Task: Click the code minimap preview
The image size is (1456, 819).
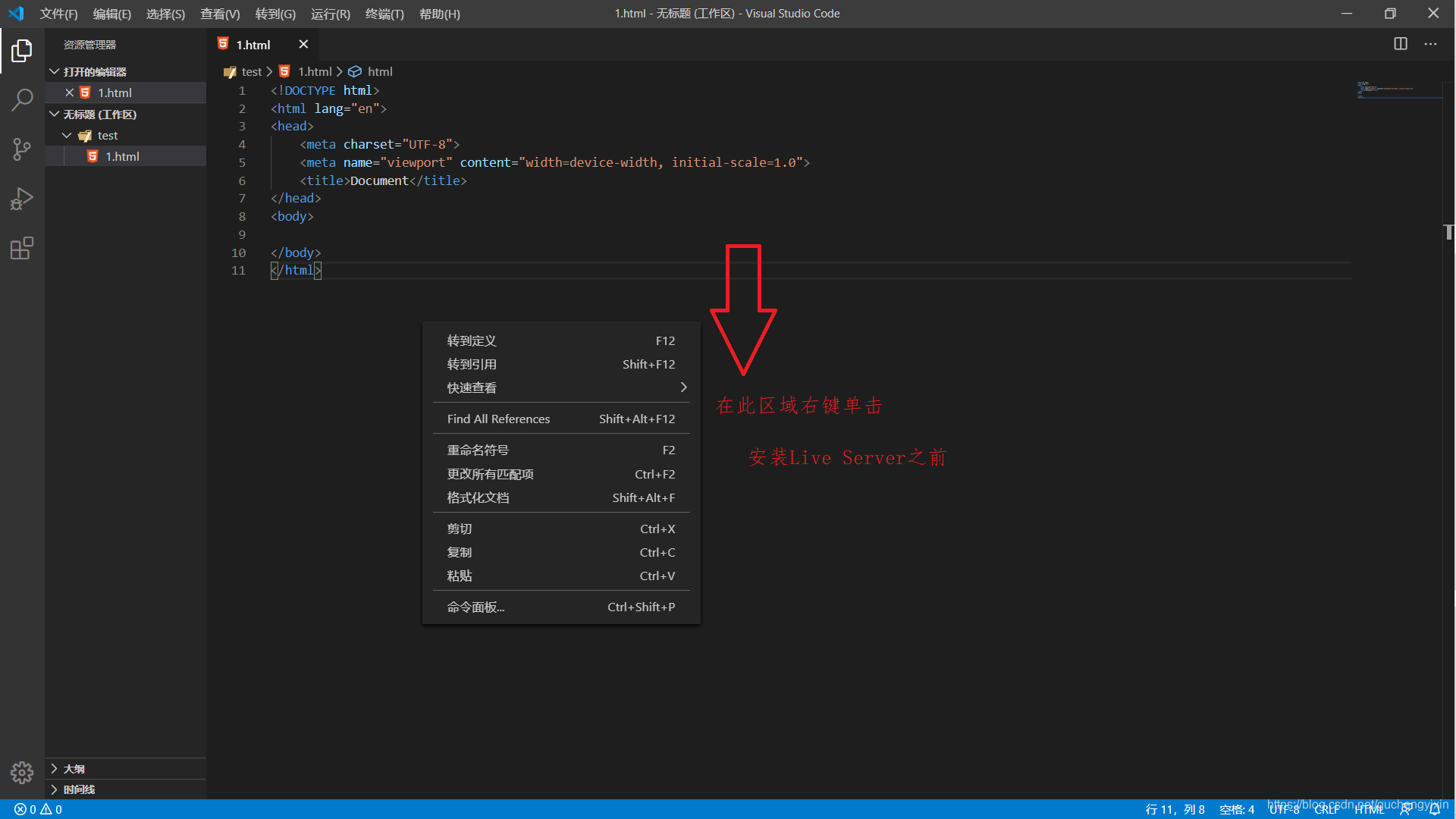Action: pos(1398,89)
